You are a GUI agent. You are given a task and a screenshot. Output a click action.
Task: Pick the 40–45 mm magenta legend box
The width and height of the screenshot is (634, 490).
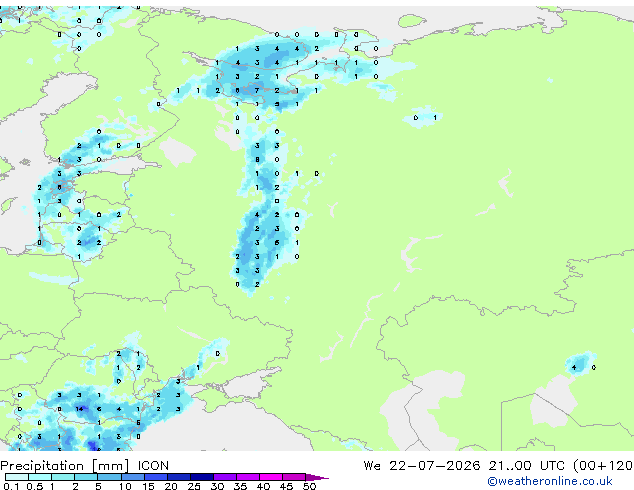click(x=271, y=477)
